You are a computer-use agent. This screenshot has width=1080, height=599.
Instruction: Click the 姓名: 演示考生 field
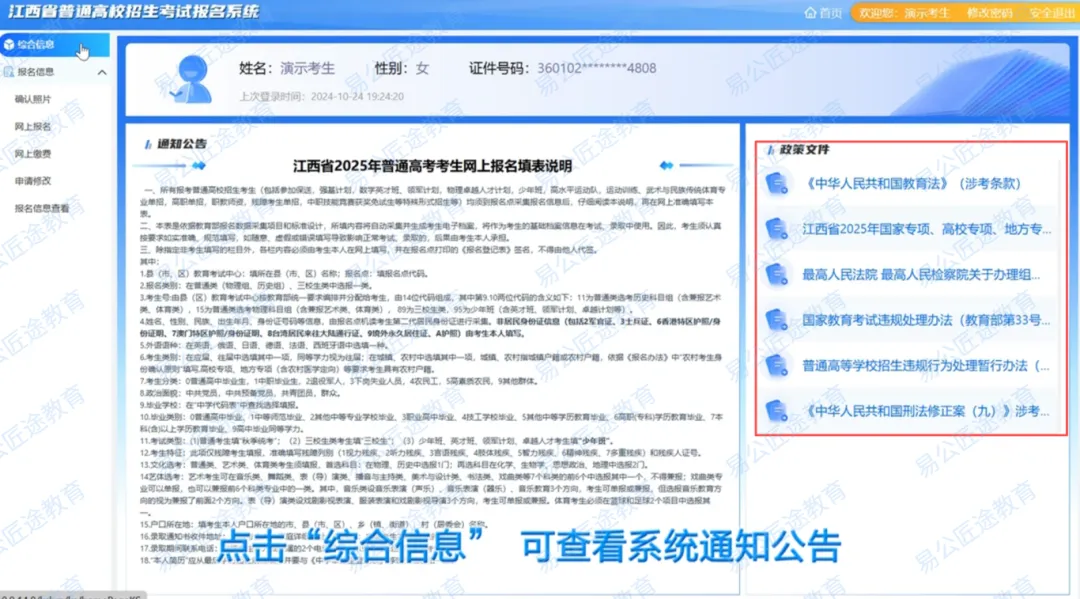(287, 68)
